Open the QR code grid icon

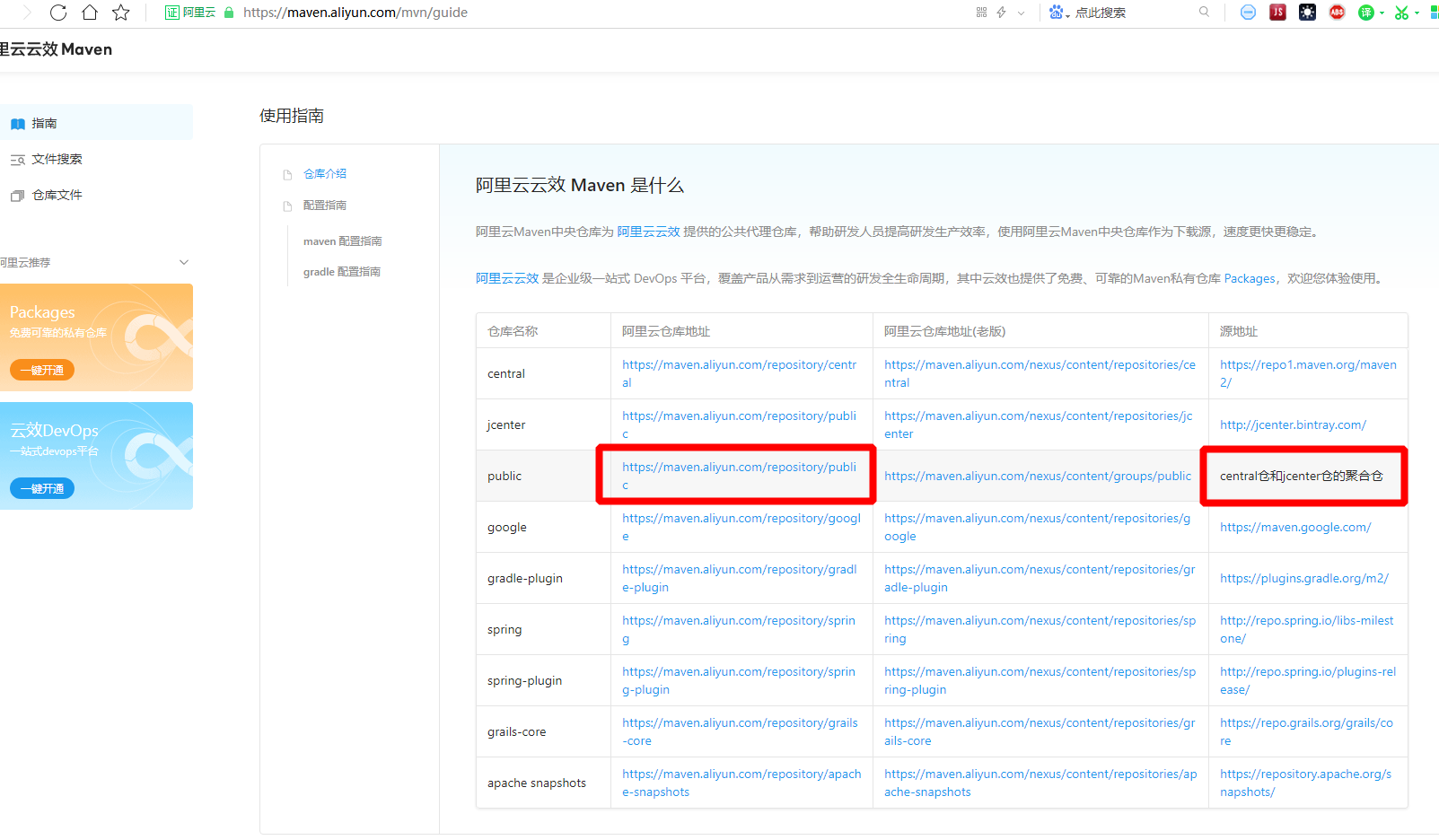981,13
